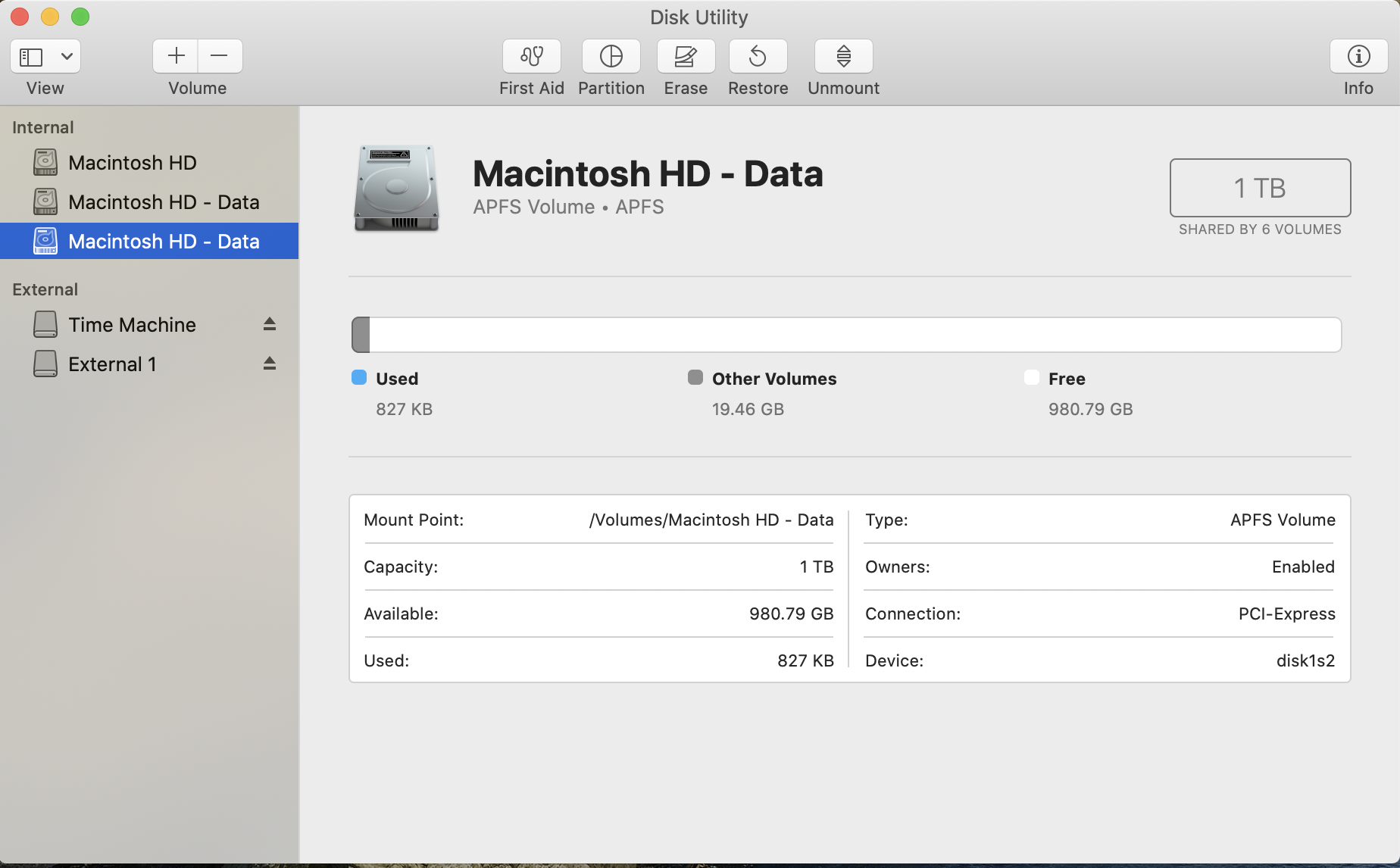Select Macintosh HD in sidebar
Image resolution: width=1400 pixels, height=868 pixels.
click(x=149, y=163)
